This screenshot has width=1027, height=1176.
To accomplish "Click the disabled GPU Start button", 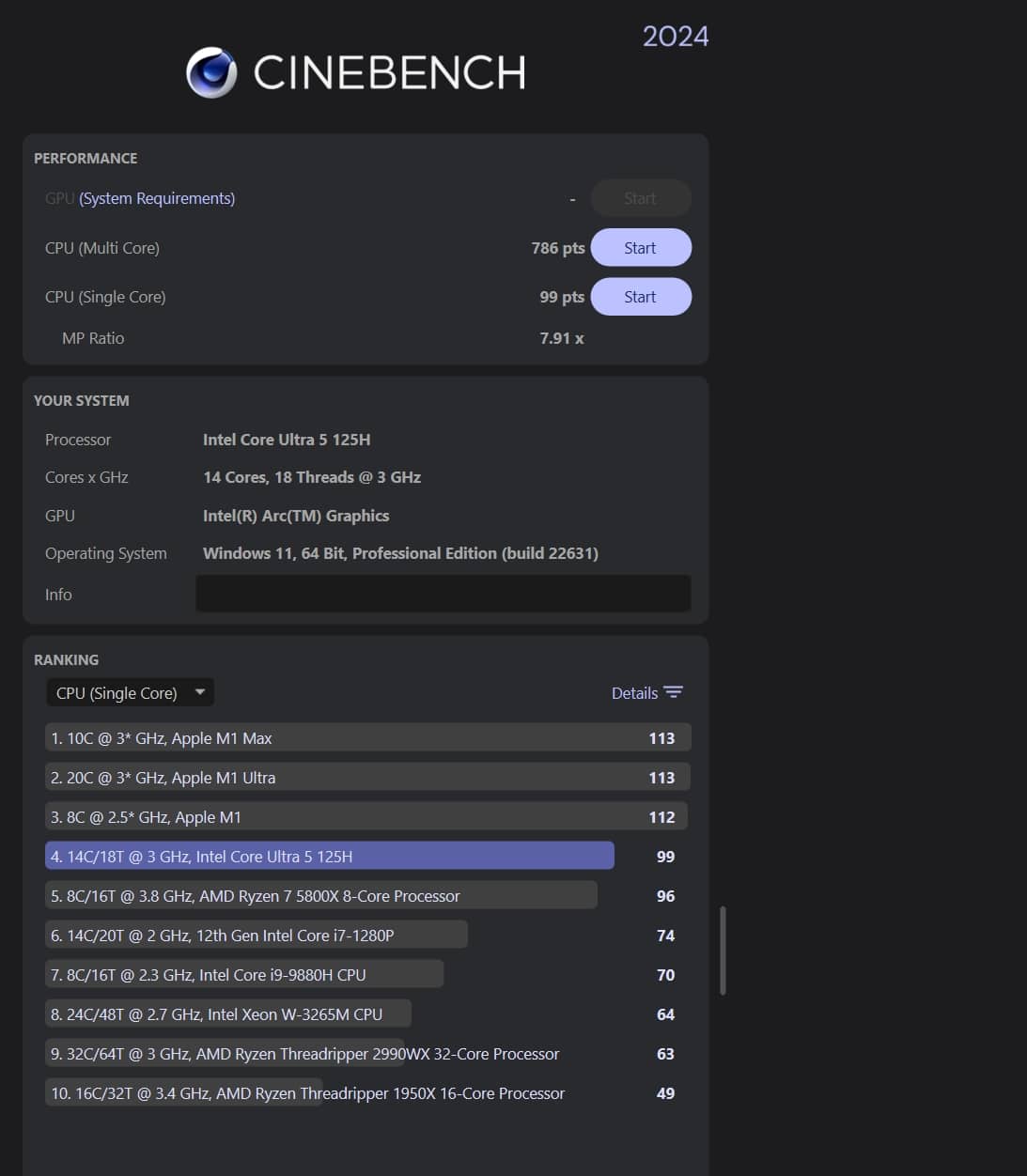I will pyautogui.click(x=640, y=198).
